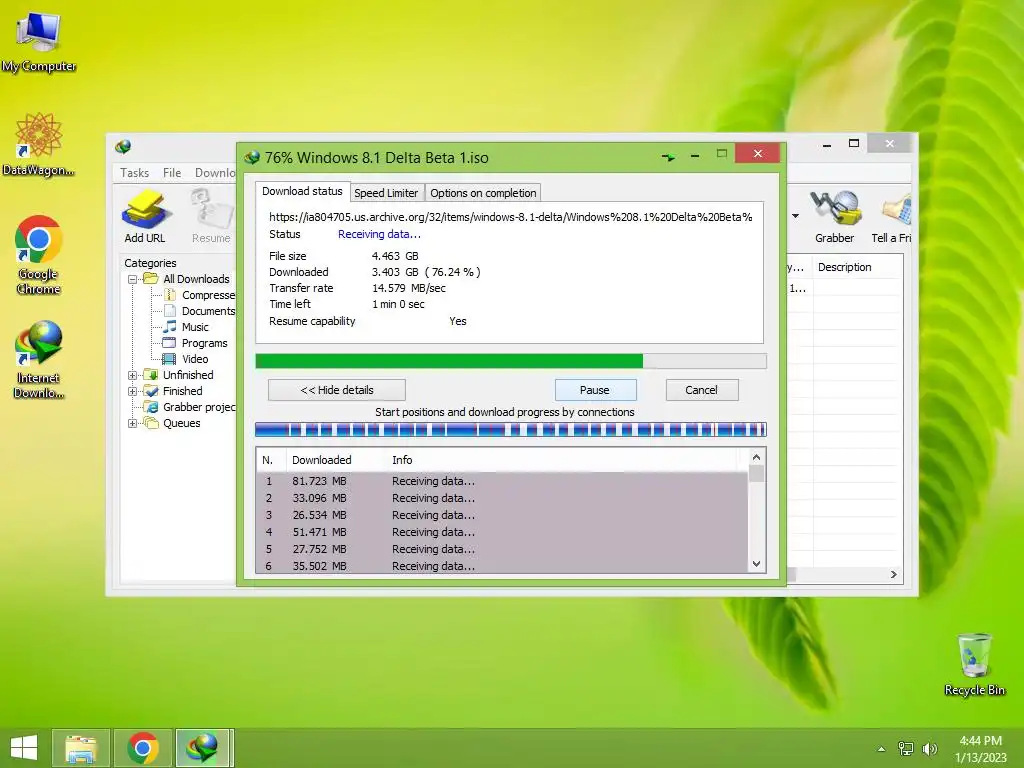1024x768 pixels.
Task: Click the Description column header
Action: pyautogui.click(x=844, y=267)
